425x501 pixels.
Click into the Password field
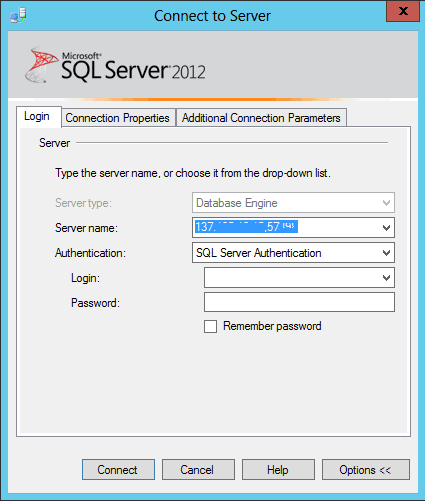(x=299, y=302)
